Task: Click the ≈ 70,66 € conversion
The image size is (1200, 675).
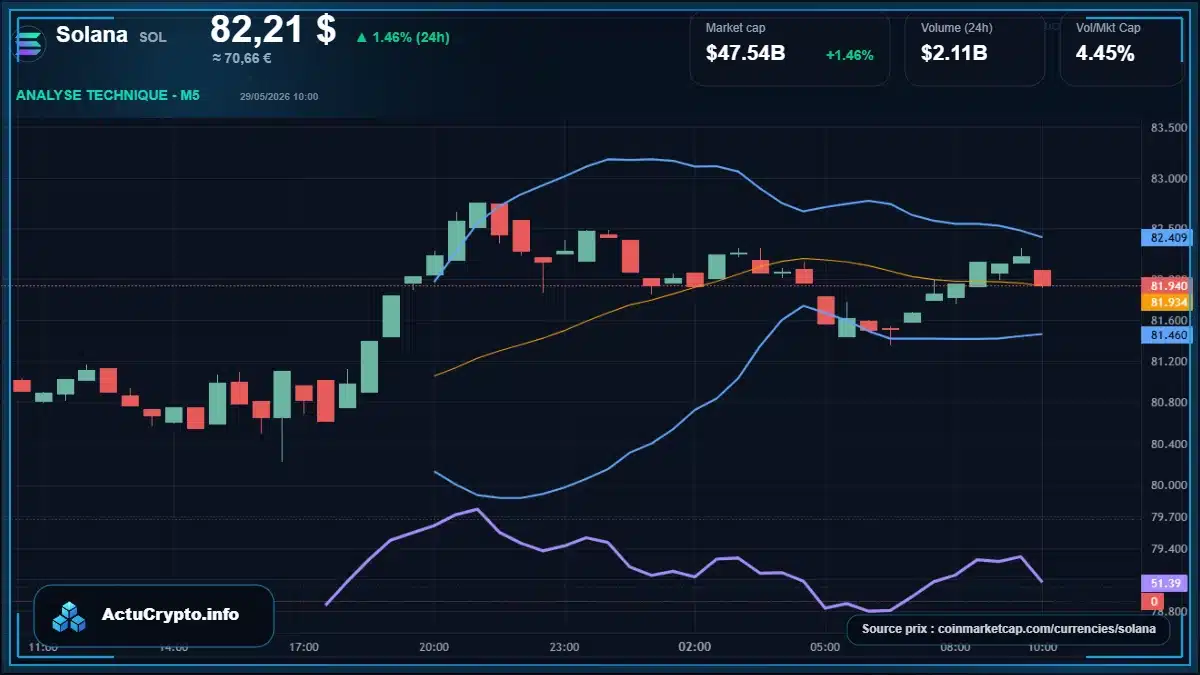Action: point(242,58)
